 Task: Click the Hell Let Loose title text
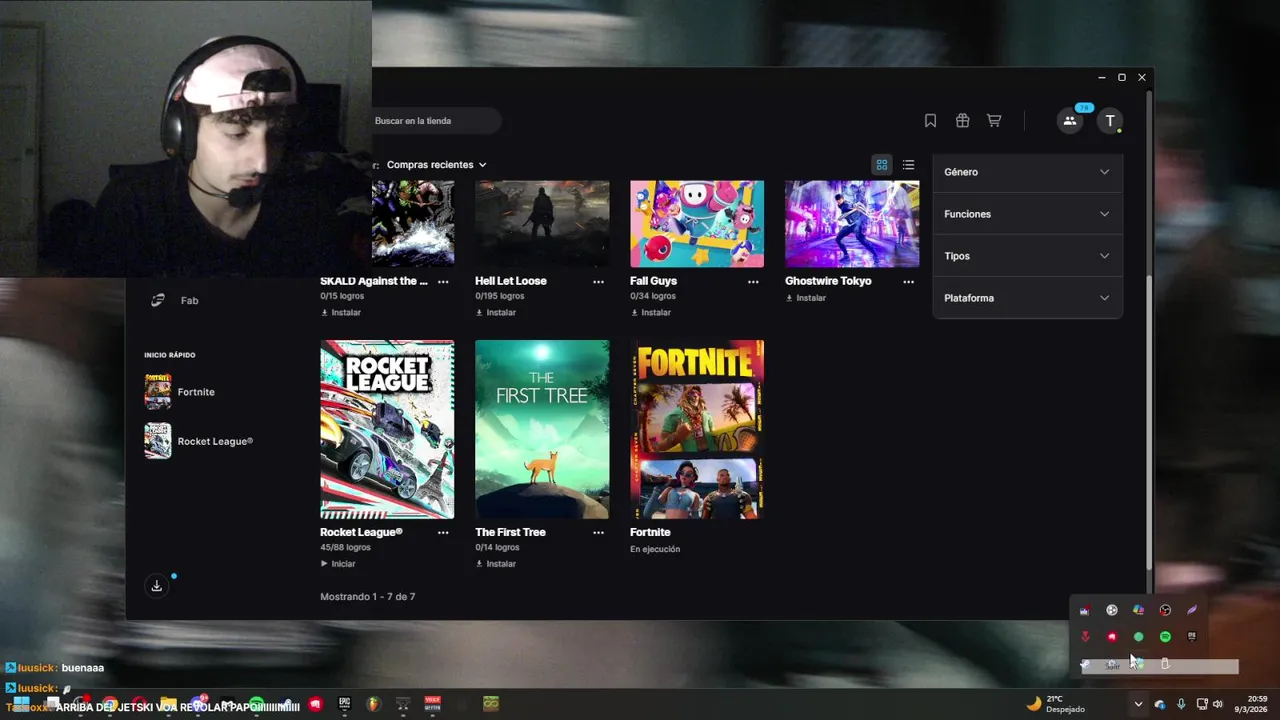pos(511,282)
